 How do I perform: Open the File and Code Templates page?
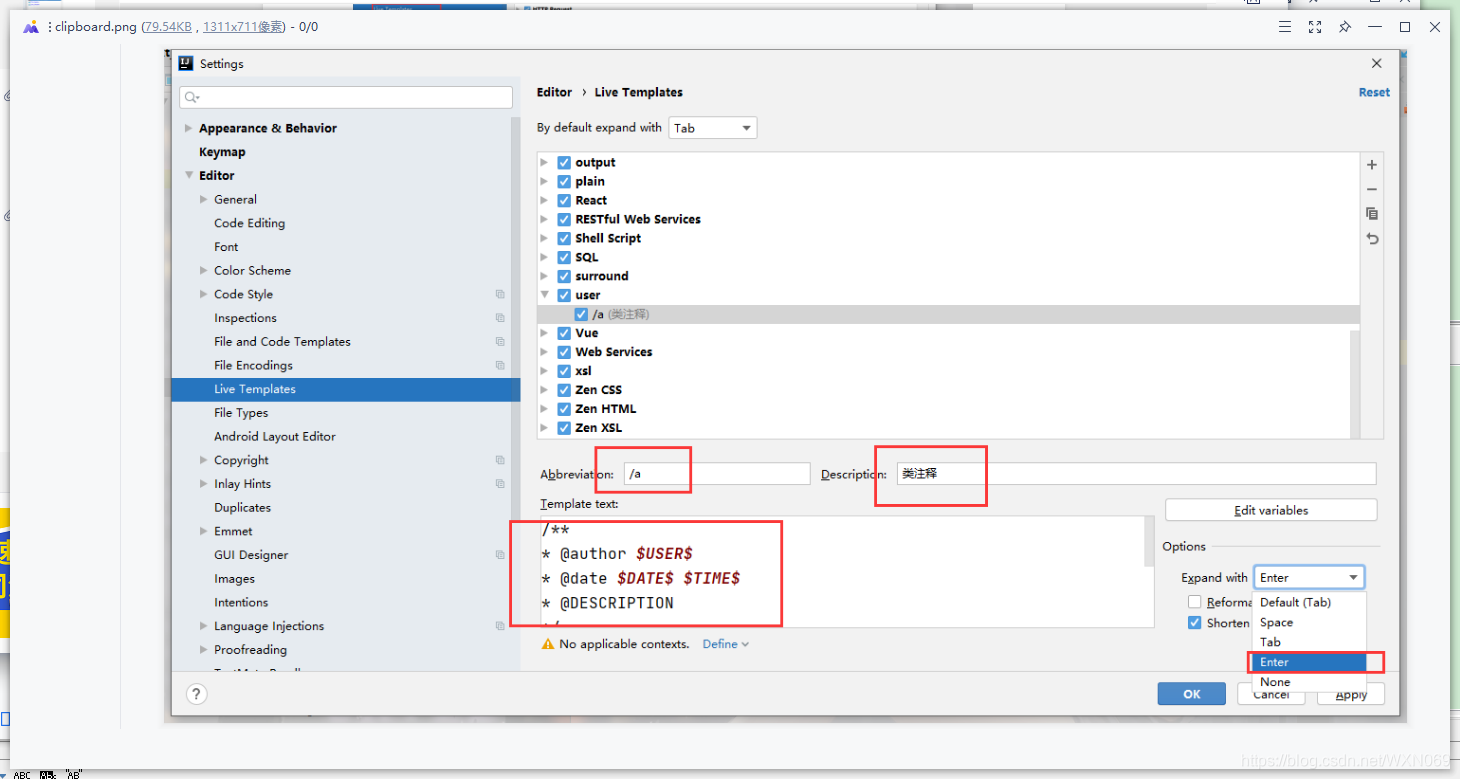pos(282,341)
